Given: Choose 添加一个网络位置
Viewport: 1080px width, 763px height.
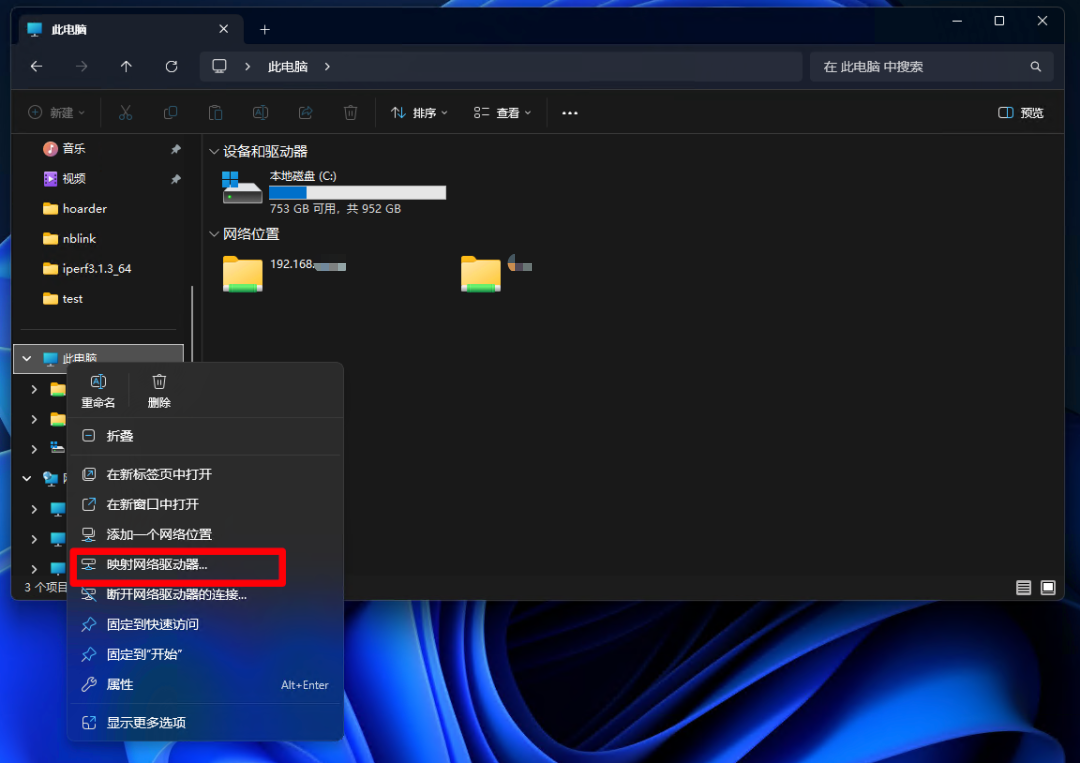Looking at the screenshot, I should click(205, 534).
